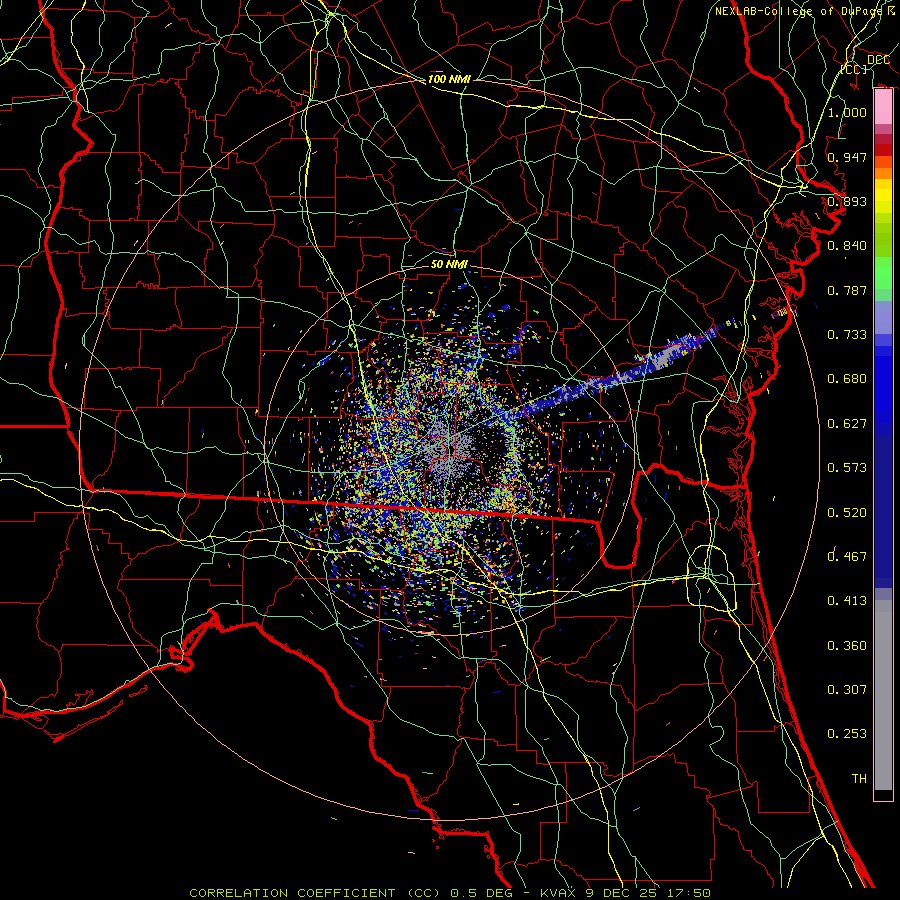Screen dimensions: 900x900
Task: Select the 0.627 scale value
Action: click(x=847, y=424)
